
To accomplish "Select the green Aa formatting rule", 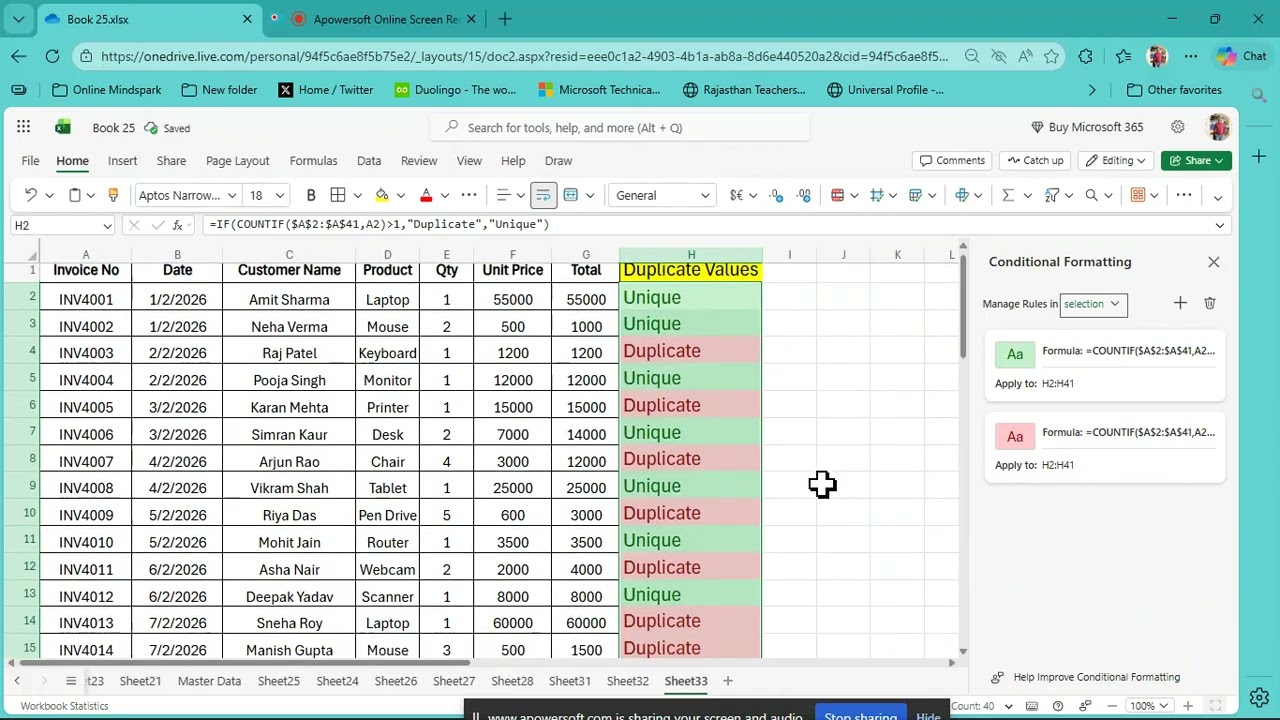I will [x=1105, y=366].
